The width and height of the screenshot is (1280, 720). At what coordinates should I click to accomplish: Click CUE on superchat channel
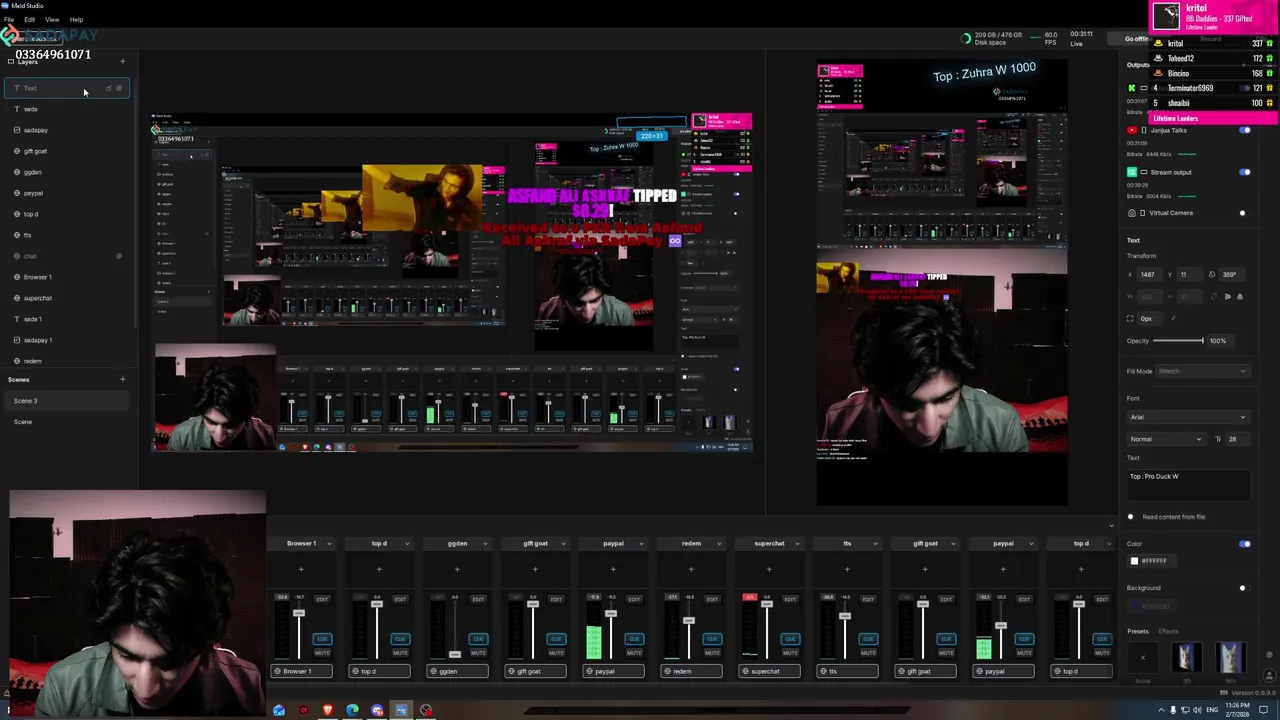coord(790,638)
